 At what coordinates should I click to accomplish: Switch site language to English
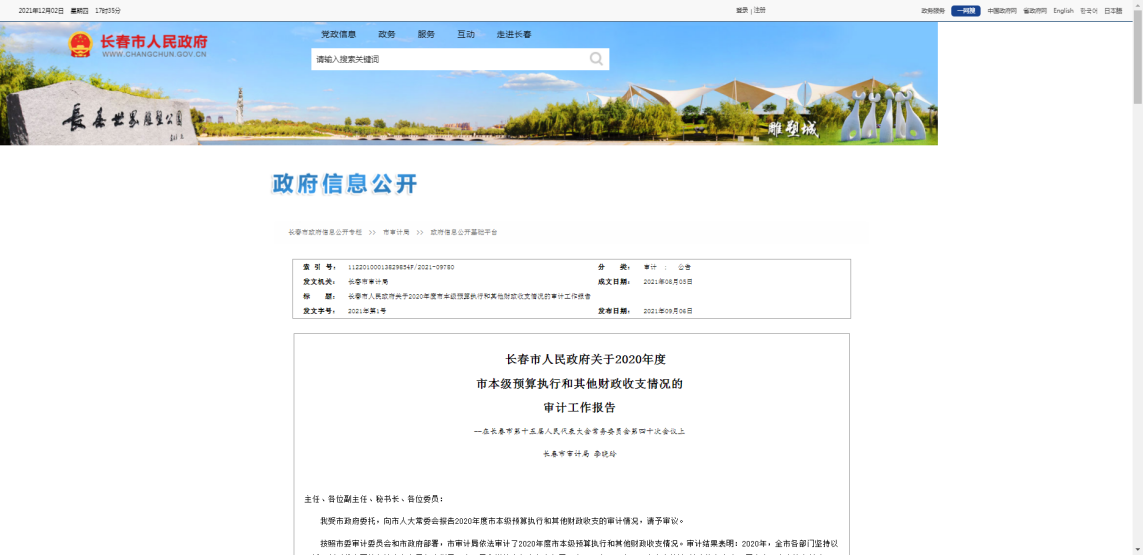point(1063,11)
